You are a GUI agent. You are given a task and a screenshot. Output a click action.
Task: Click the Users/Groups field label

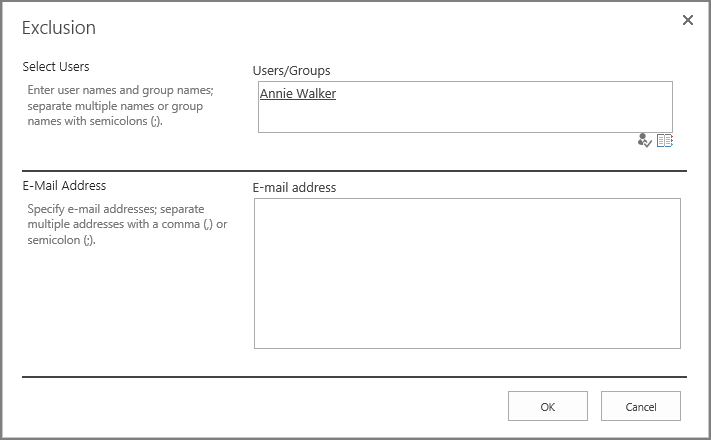click(x=291, y=71)
